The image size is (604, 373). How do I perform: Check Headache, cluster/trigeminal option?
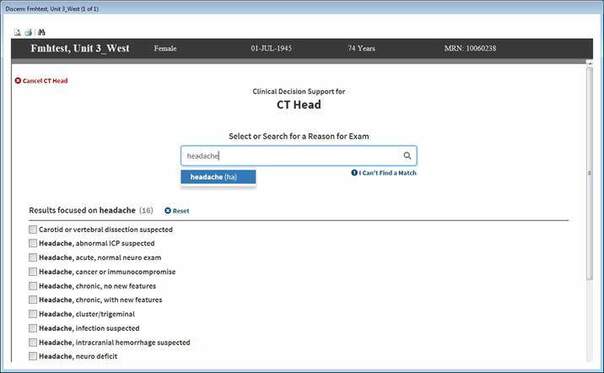coord(33,314)
